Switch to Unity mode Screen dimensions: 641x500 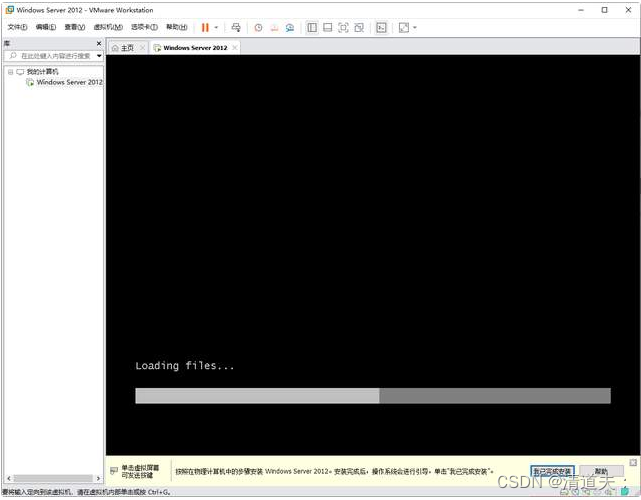[x=359, y=27]
